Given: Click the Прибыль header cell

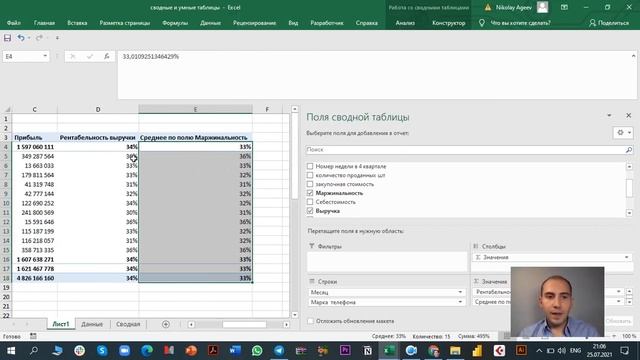Looking at the screenshot, I should click(35, 138).
